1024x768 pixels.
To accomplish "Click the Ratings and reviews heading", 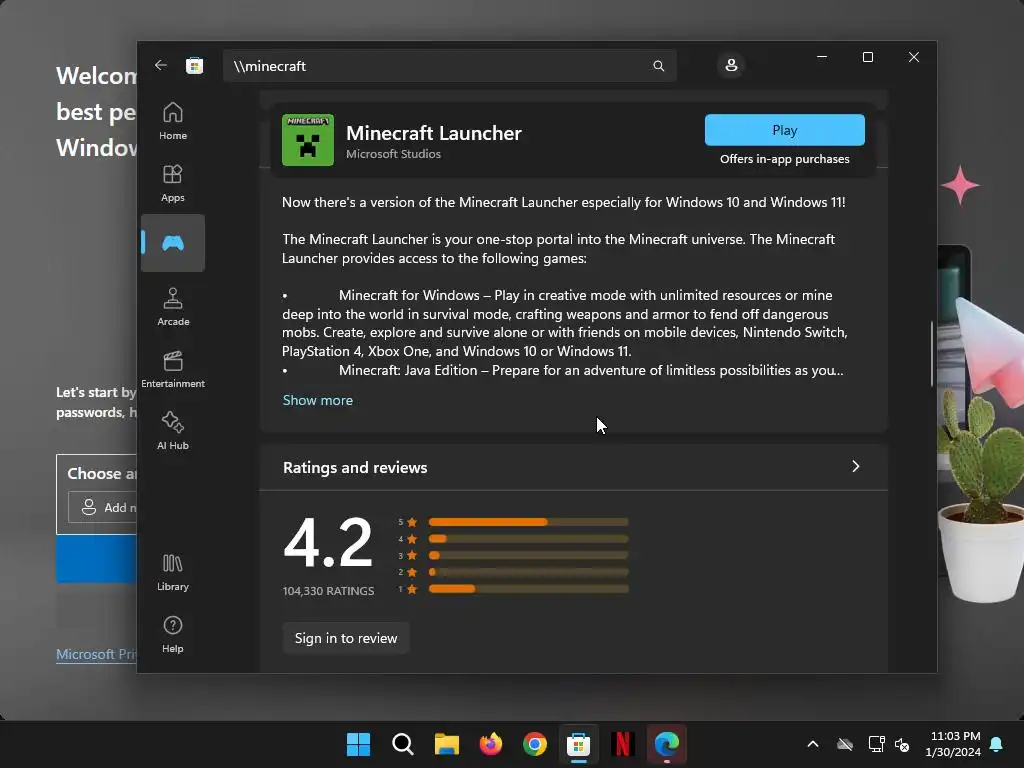I will (355, 468).
